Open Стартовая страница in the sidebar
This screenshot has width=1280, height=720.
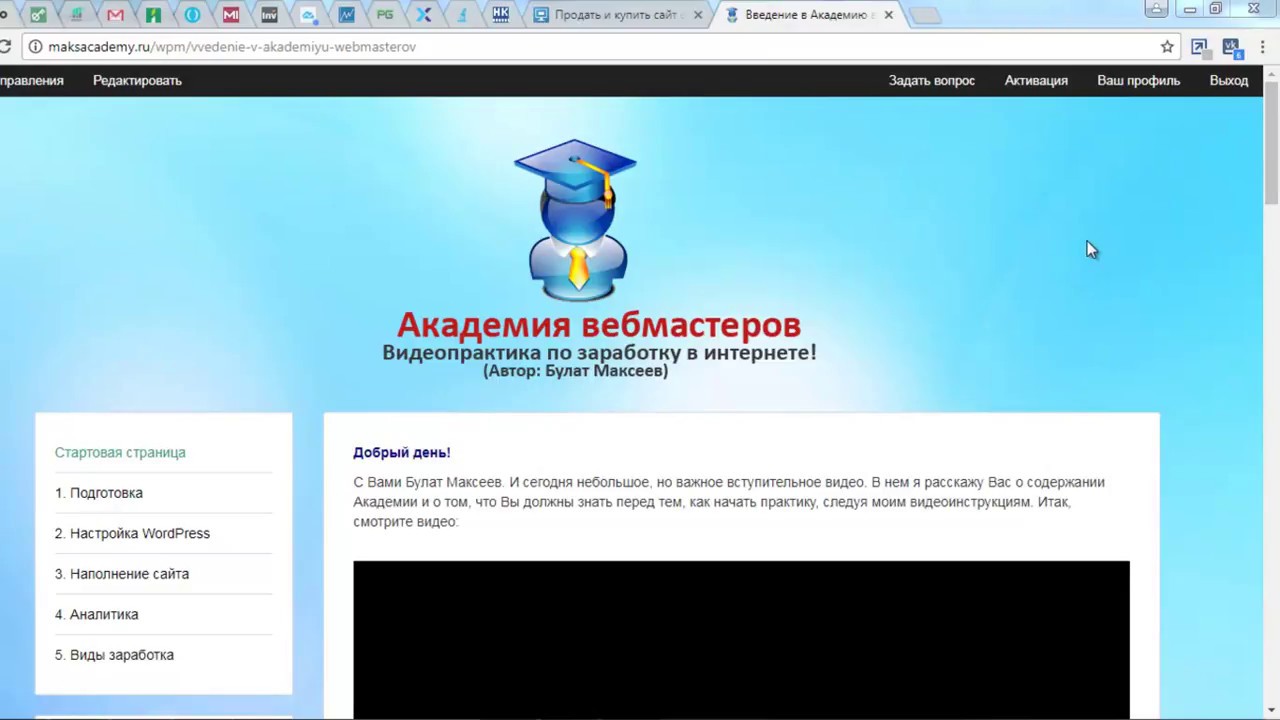[120, 453]
